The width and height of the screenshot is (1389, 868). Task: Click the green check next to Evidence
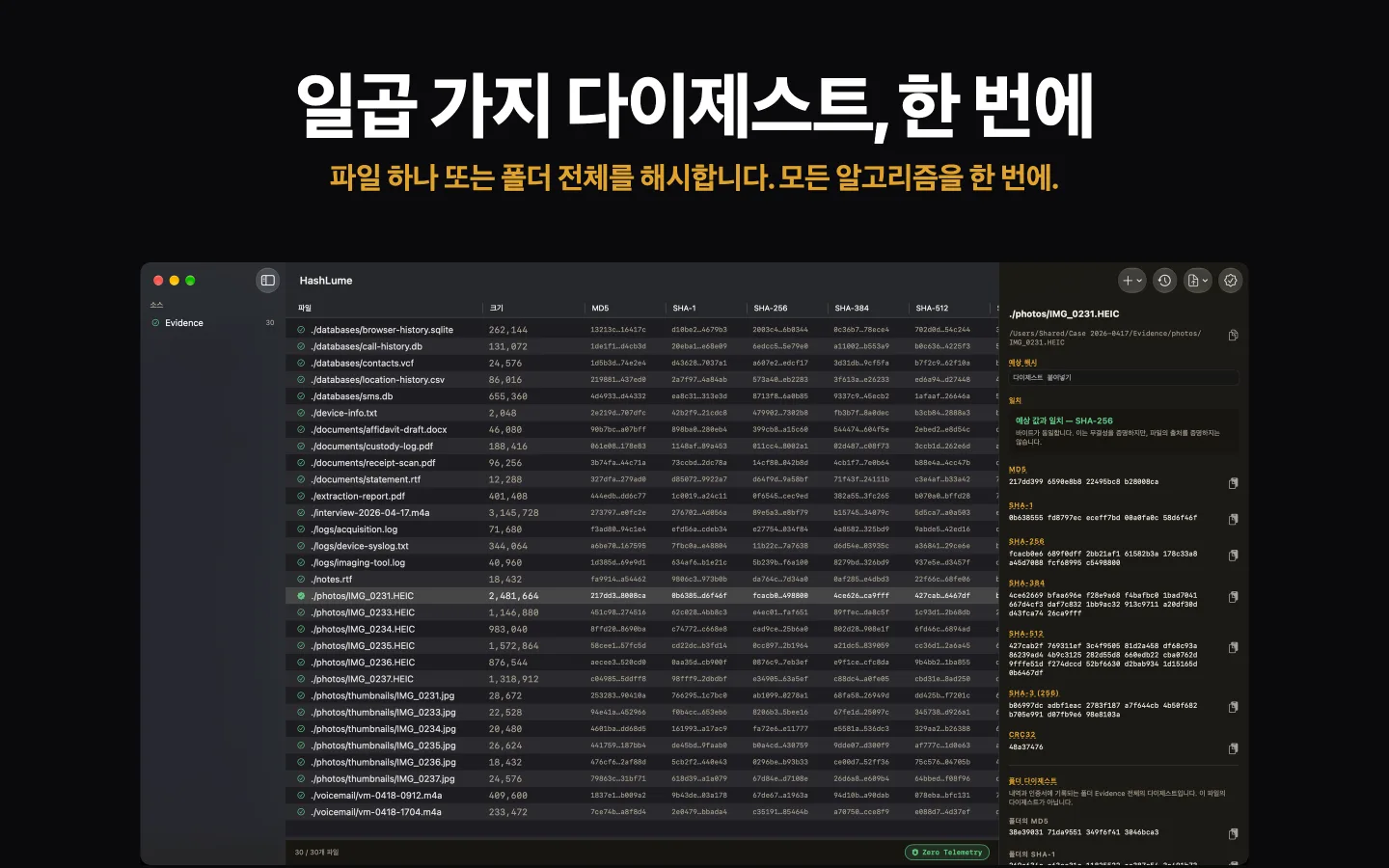156,323
